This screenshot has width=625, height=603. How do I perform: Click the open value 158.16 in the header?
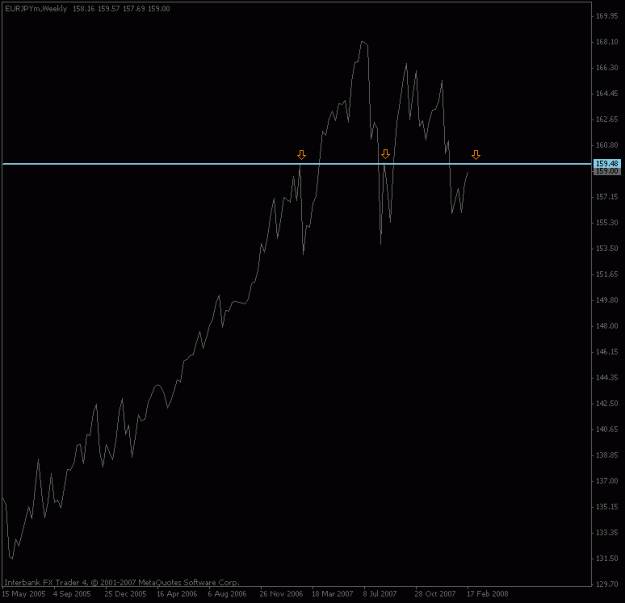(x=84, y=9)
